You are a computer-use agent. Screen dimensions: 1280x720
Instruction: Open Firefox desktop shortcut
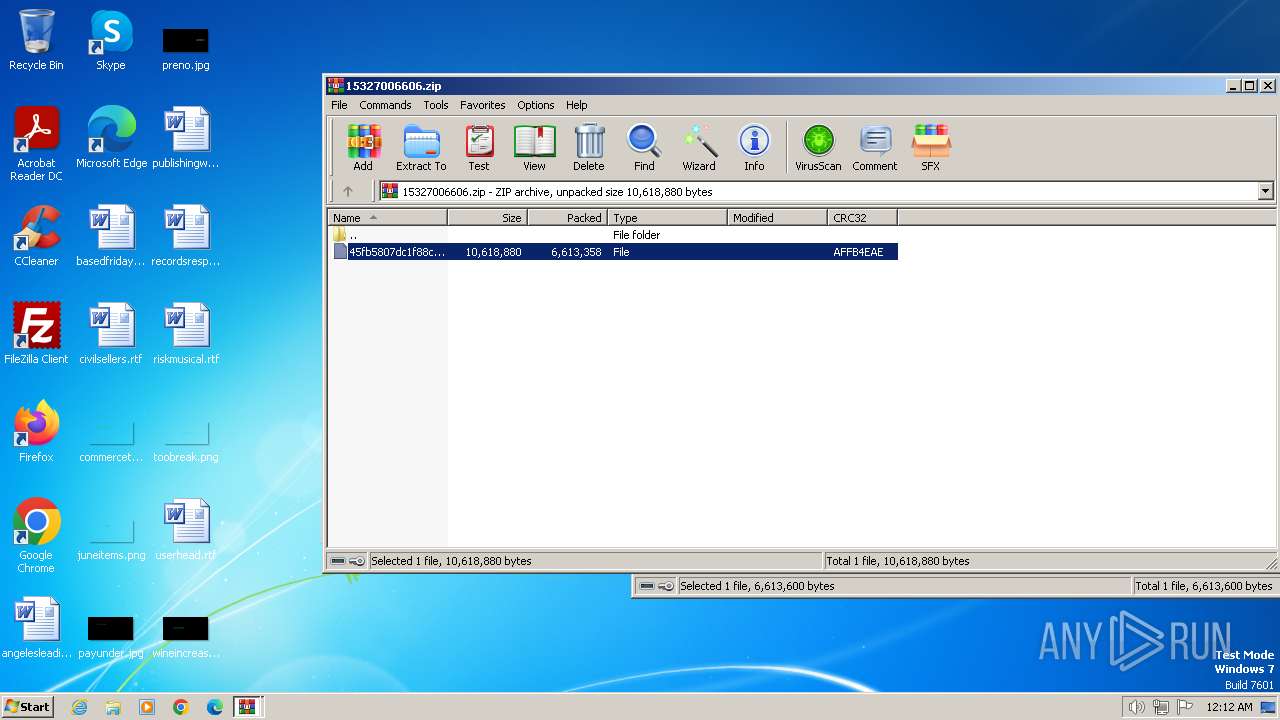click(36, 432)
